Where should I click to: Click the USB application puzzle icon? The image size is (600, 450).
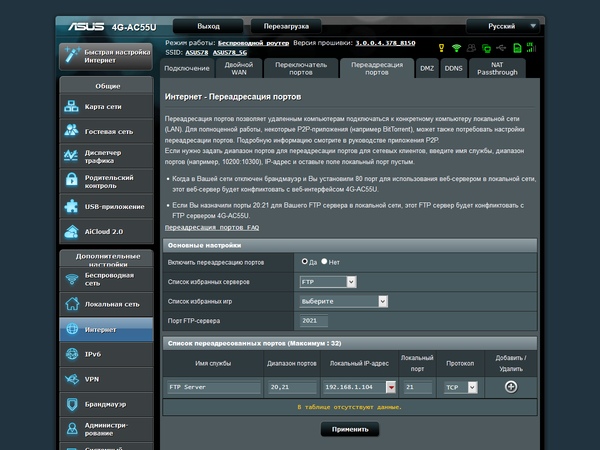coord(72,207)
